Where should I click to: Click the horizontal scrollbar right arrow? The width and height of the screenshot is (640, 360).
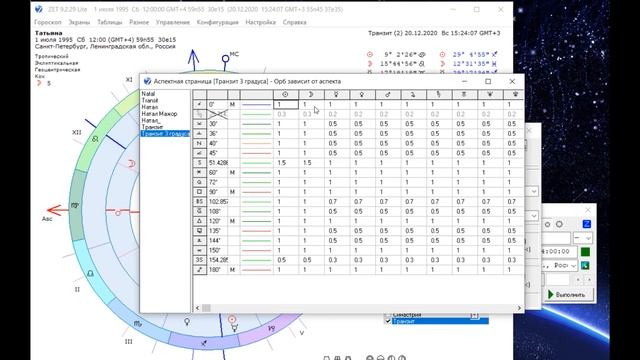(x=519, y=308)
